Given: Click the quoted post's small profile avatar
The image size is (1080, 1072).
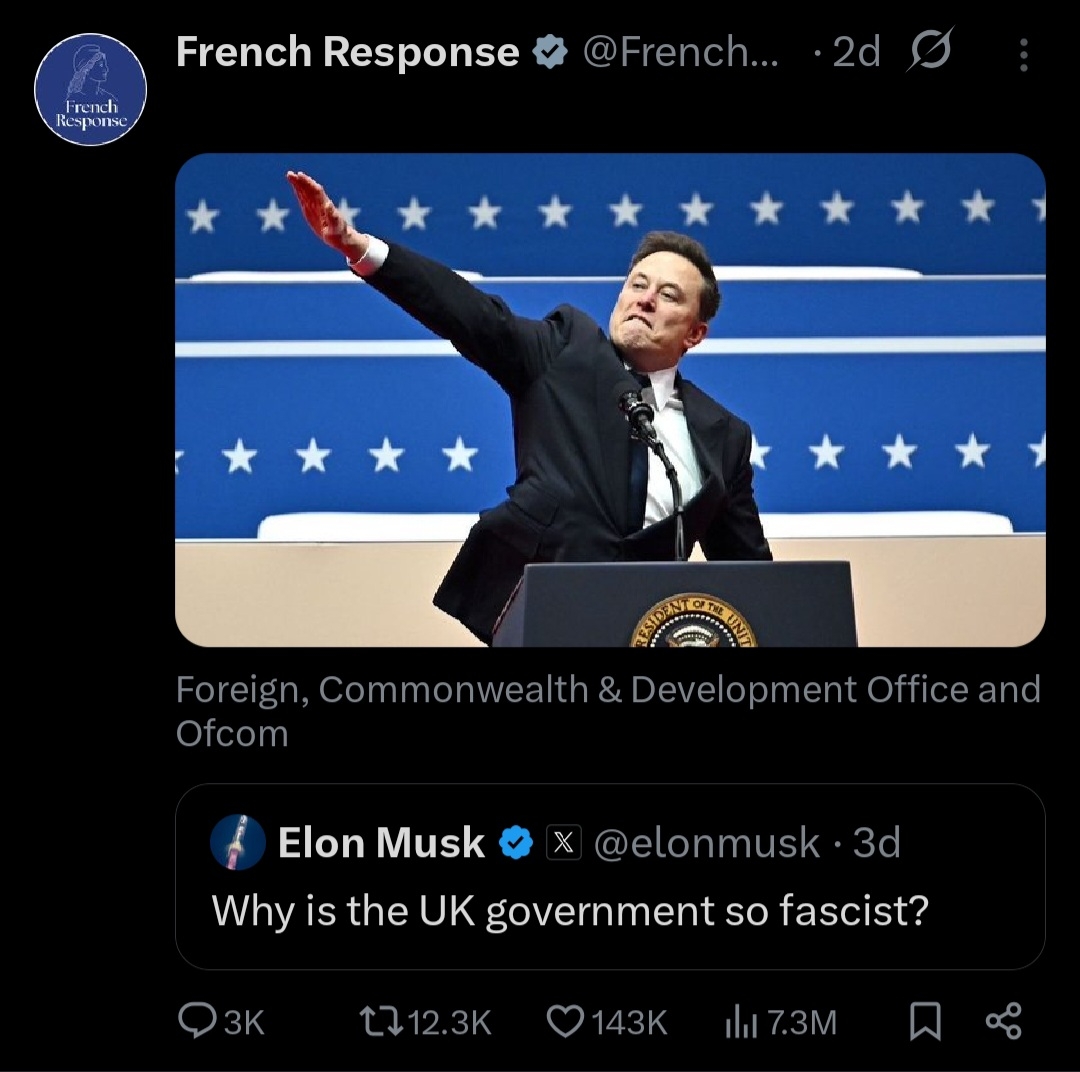Looking at the screenshot, I should 238,843.
